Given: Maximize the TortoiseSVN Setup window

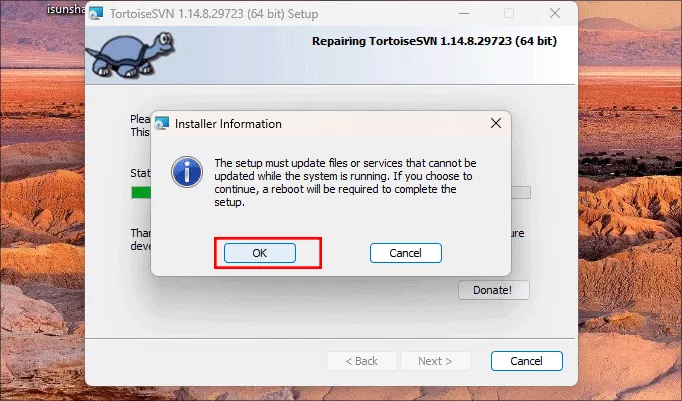Looking at the screenshot, I should [x=509, y=13].
